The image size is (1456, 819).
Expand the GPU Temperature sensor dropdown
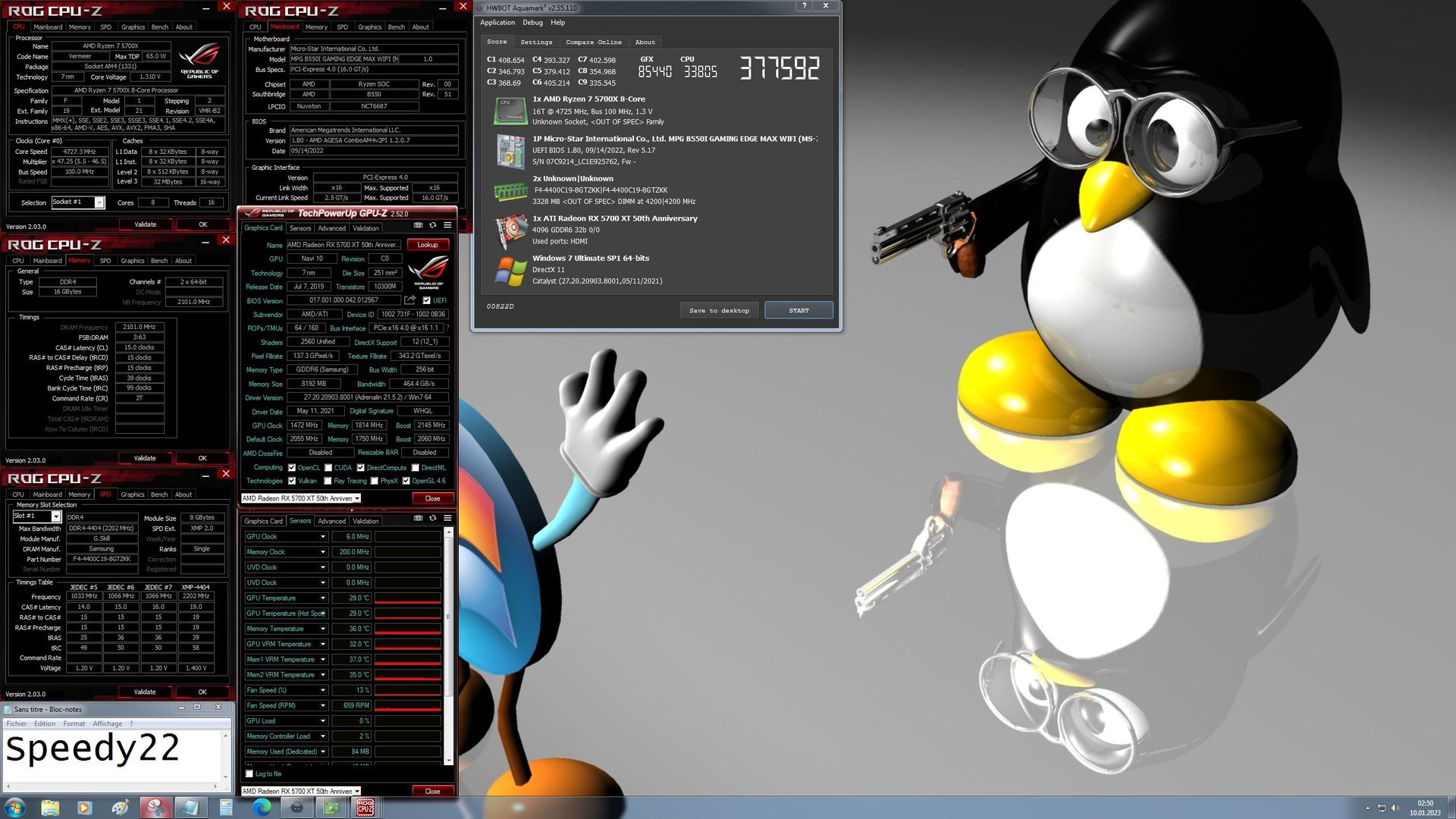[x=322, y=598]
